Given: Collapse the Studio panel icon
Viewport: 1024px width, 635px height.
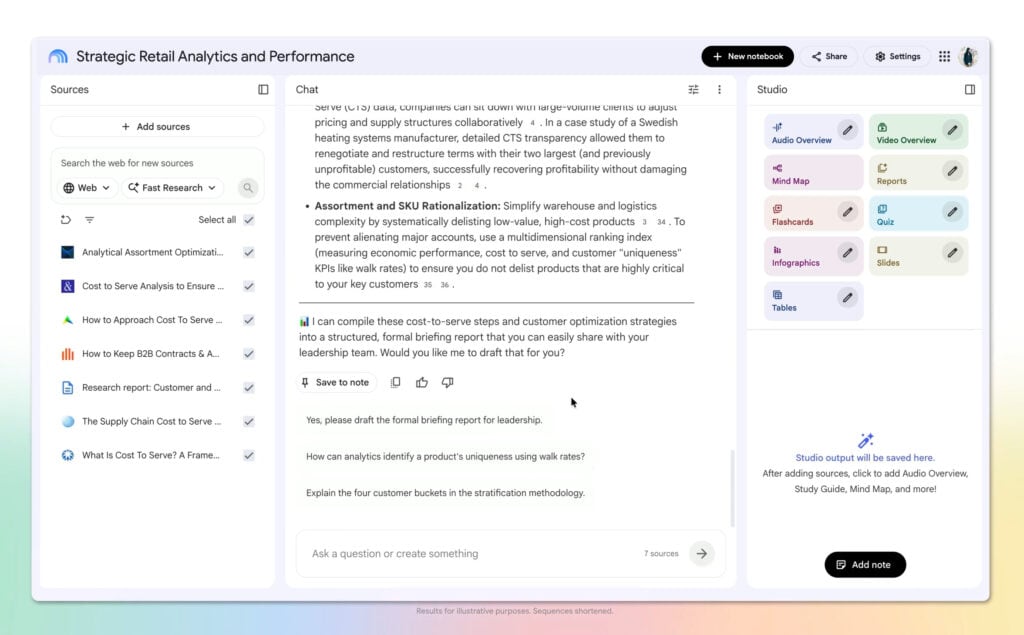Looking at the screenshot, I should pos(970,90).
